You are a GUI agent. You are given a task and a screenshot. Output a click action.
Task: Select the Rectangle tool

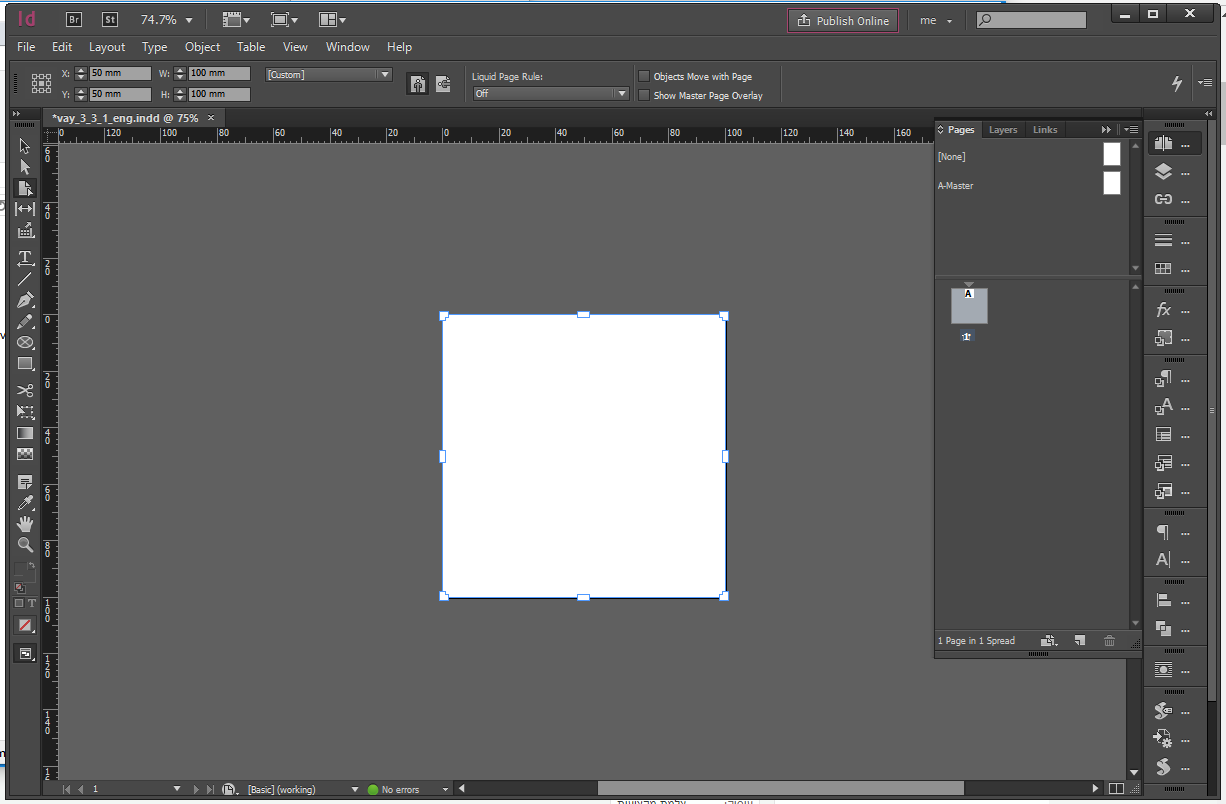[25, 363]
